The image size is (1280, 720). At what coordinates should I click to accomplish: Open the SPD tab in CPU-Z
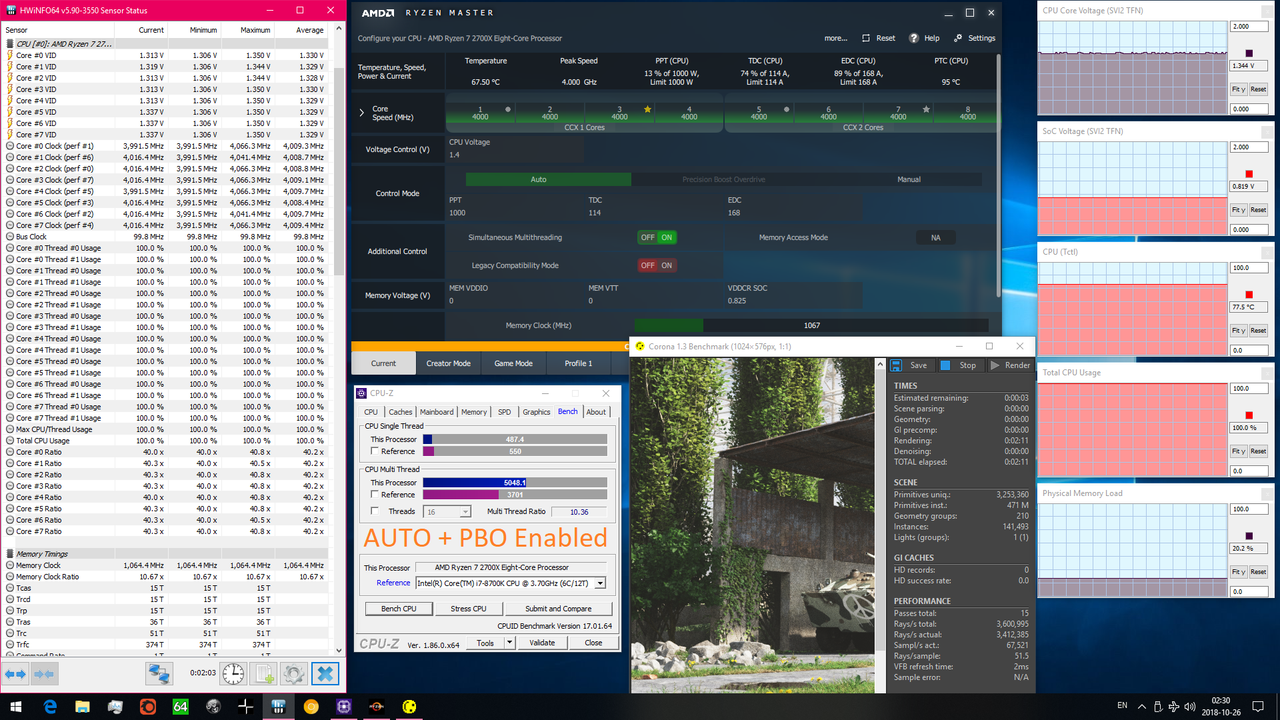coord(507,411)
